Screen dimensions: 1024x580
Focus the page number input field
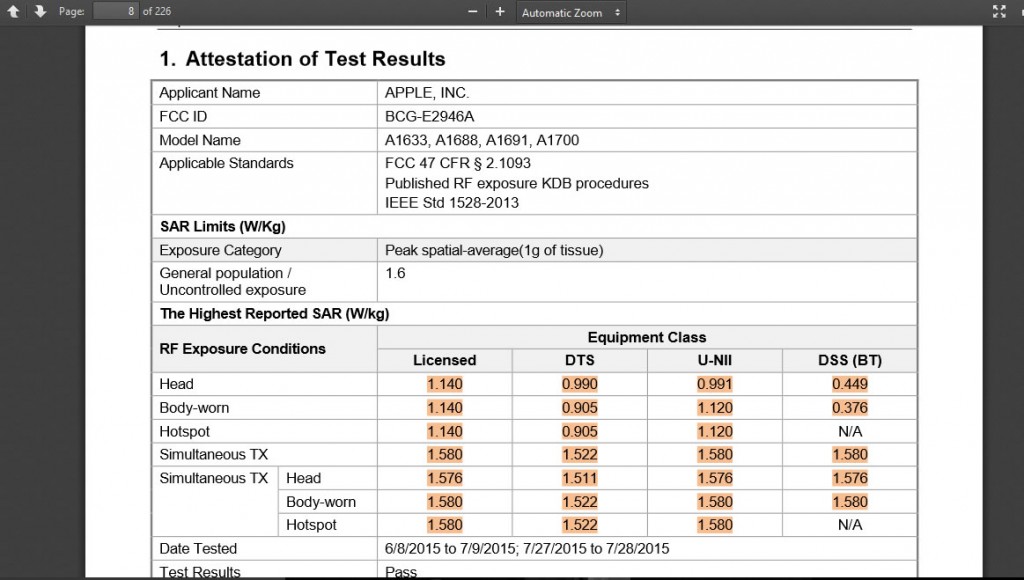(115, 12)
